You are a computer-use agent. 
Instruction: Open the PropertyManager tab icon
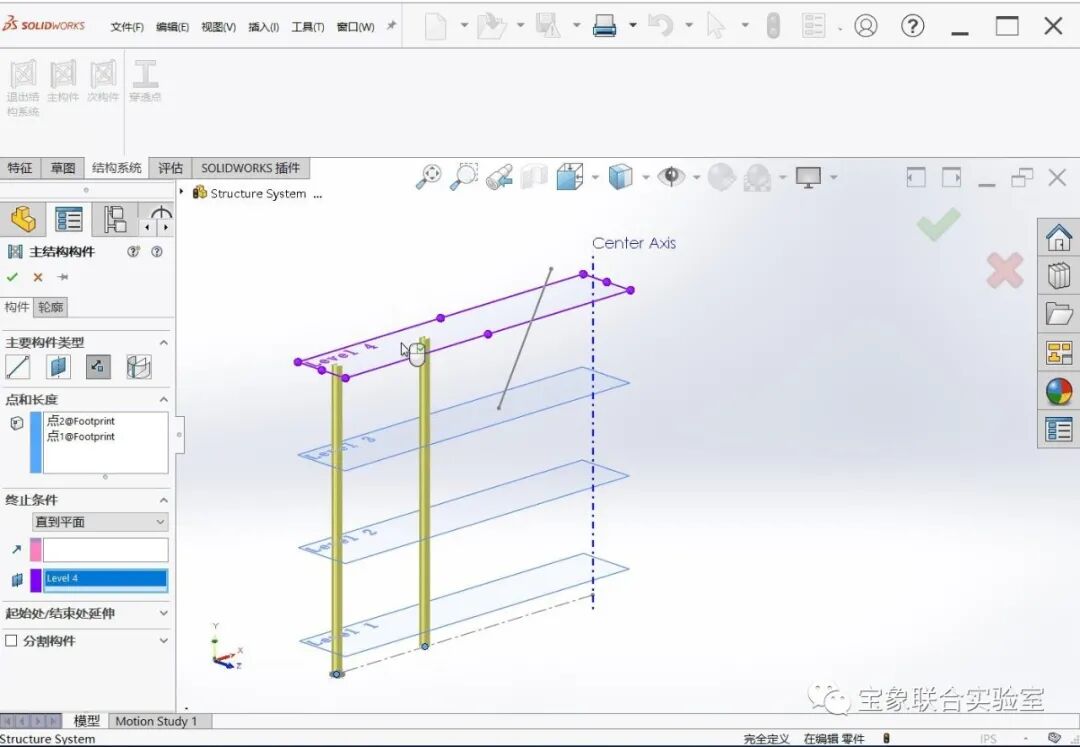69,220
